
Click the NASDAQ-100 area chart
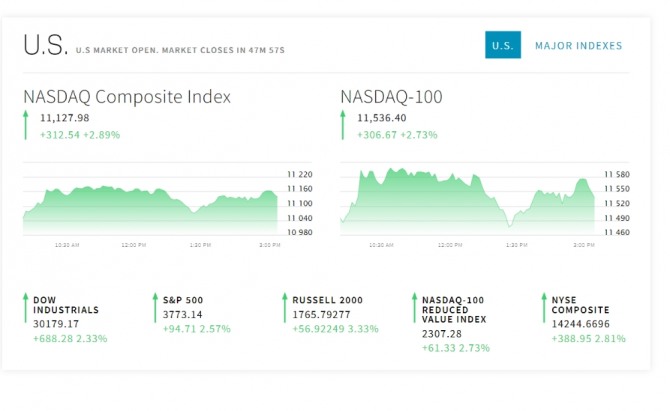click(467, 205)
